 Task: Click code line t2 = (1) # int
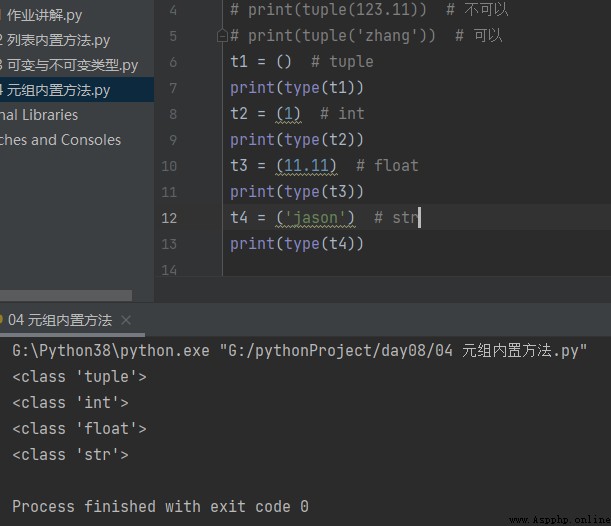[297, 114]
